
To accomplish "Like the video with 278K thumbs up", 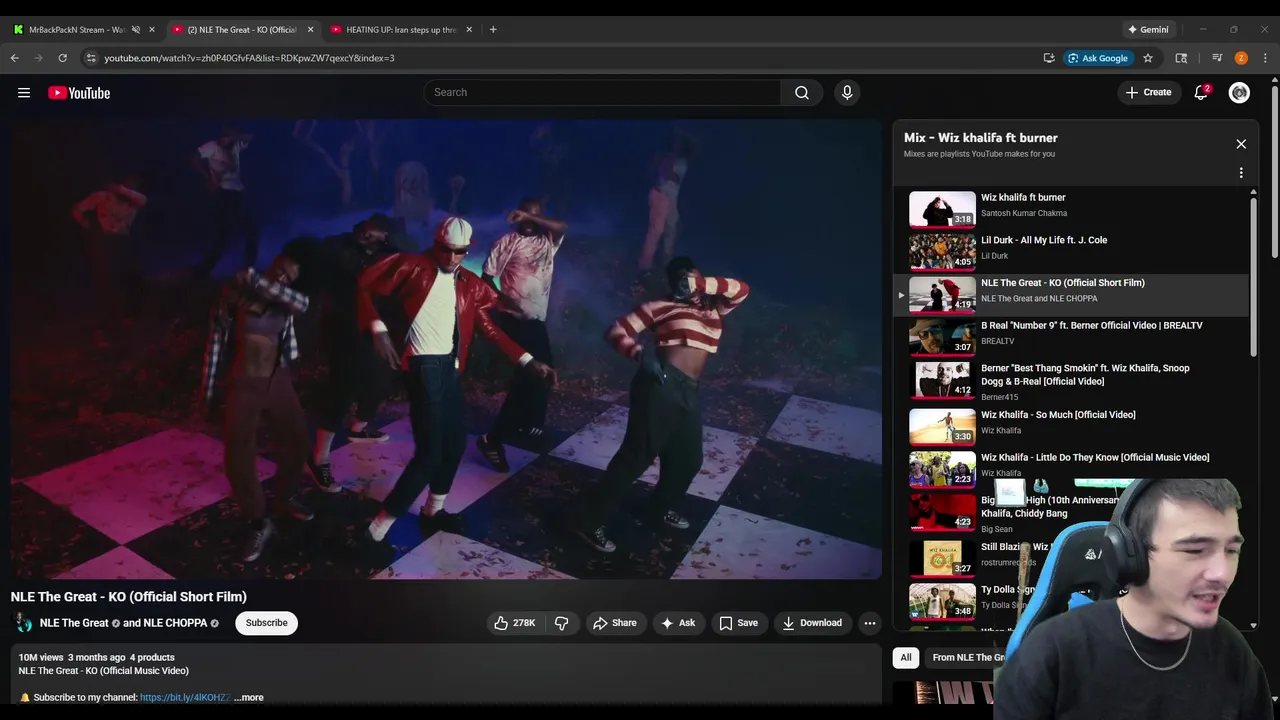I will (516, 623).
